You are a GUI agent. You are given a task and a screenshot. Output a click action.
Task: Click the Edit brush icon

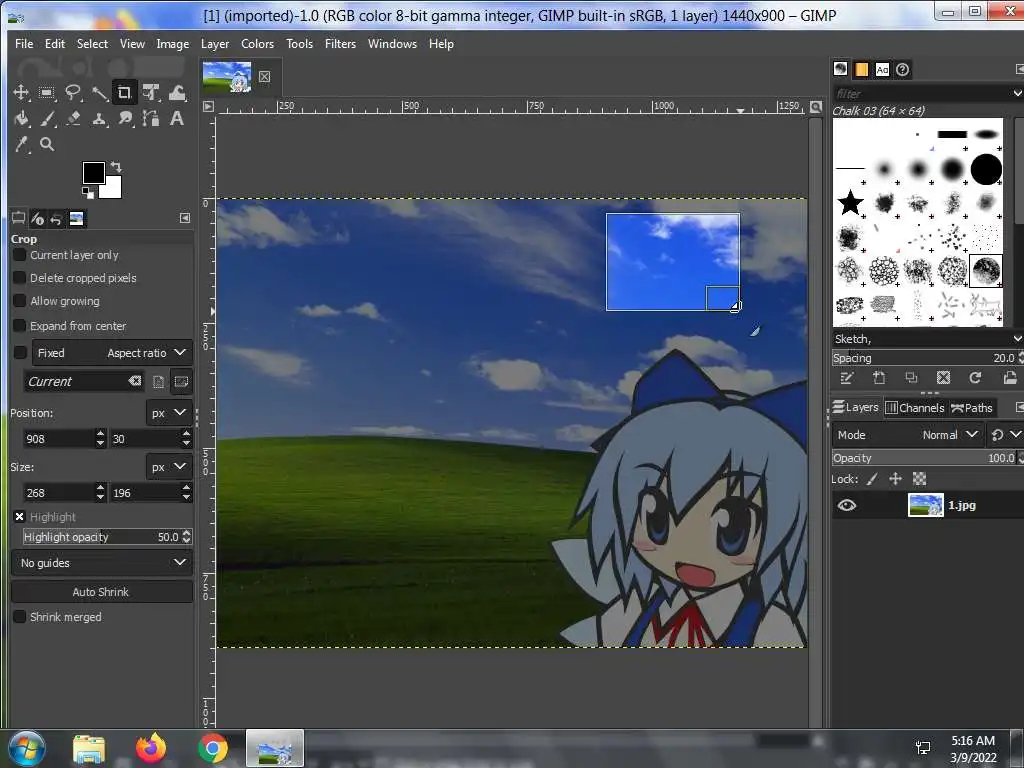pos(846,377)
